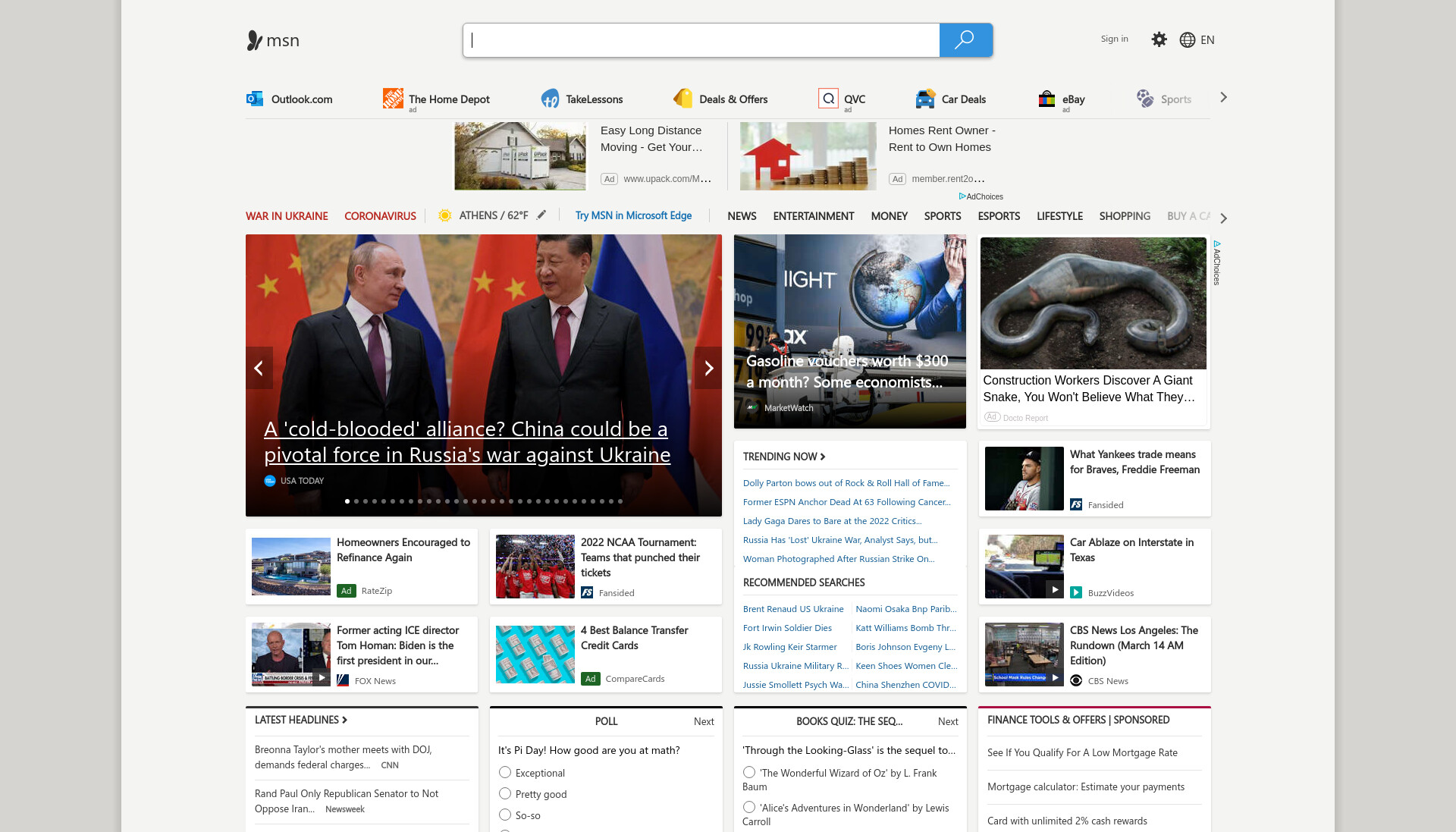Screen dimensions: 1456x832
Task: Open Homes Rent Owner ad image
Action: click(x=808, y=156)
